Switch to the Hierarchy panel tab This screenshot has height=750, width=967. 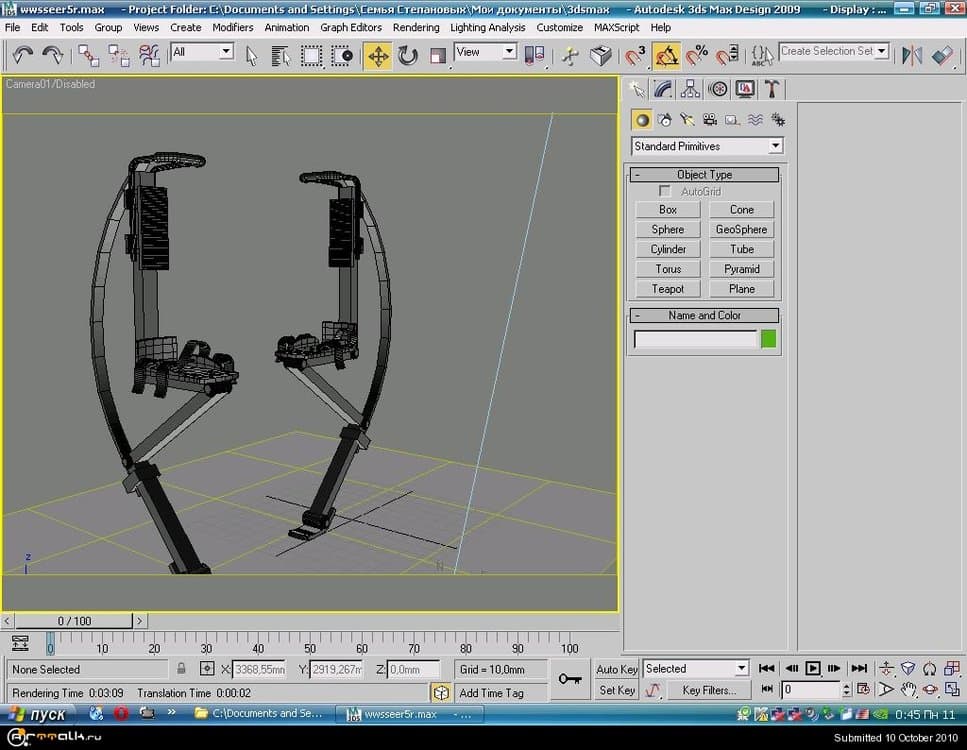tap(690, 90)
